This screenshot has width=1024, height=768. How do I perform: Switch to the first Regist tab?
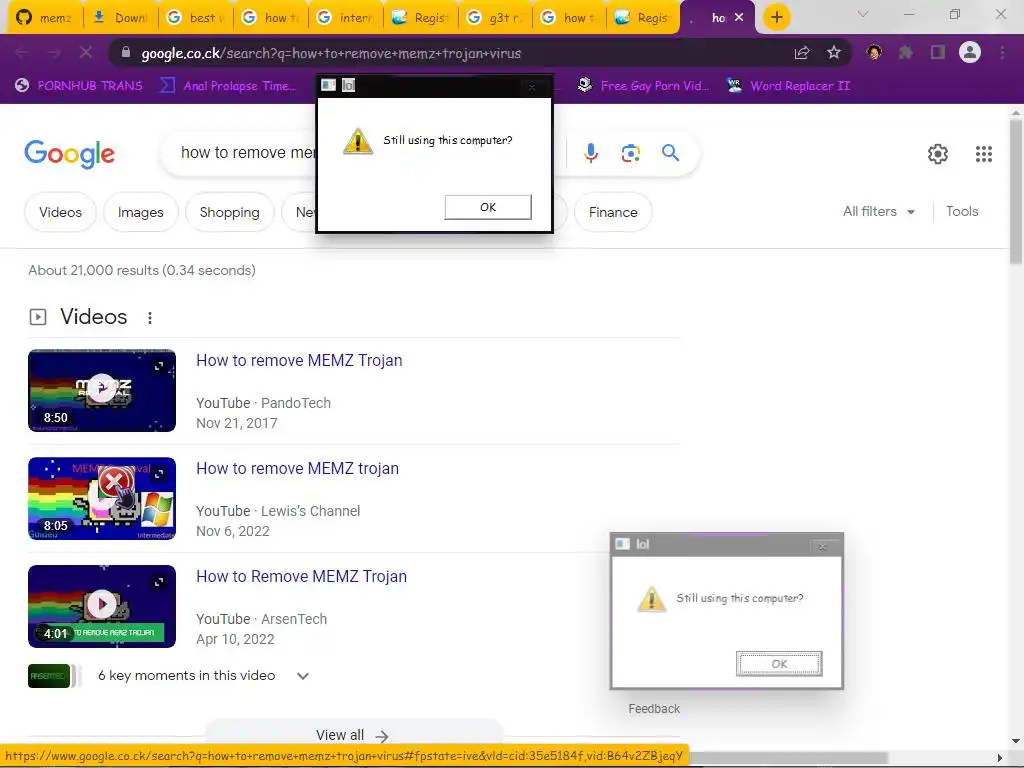(421, 18)
